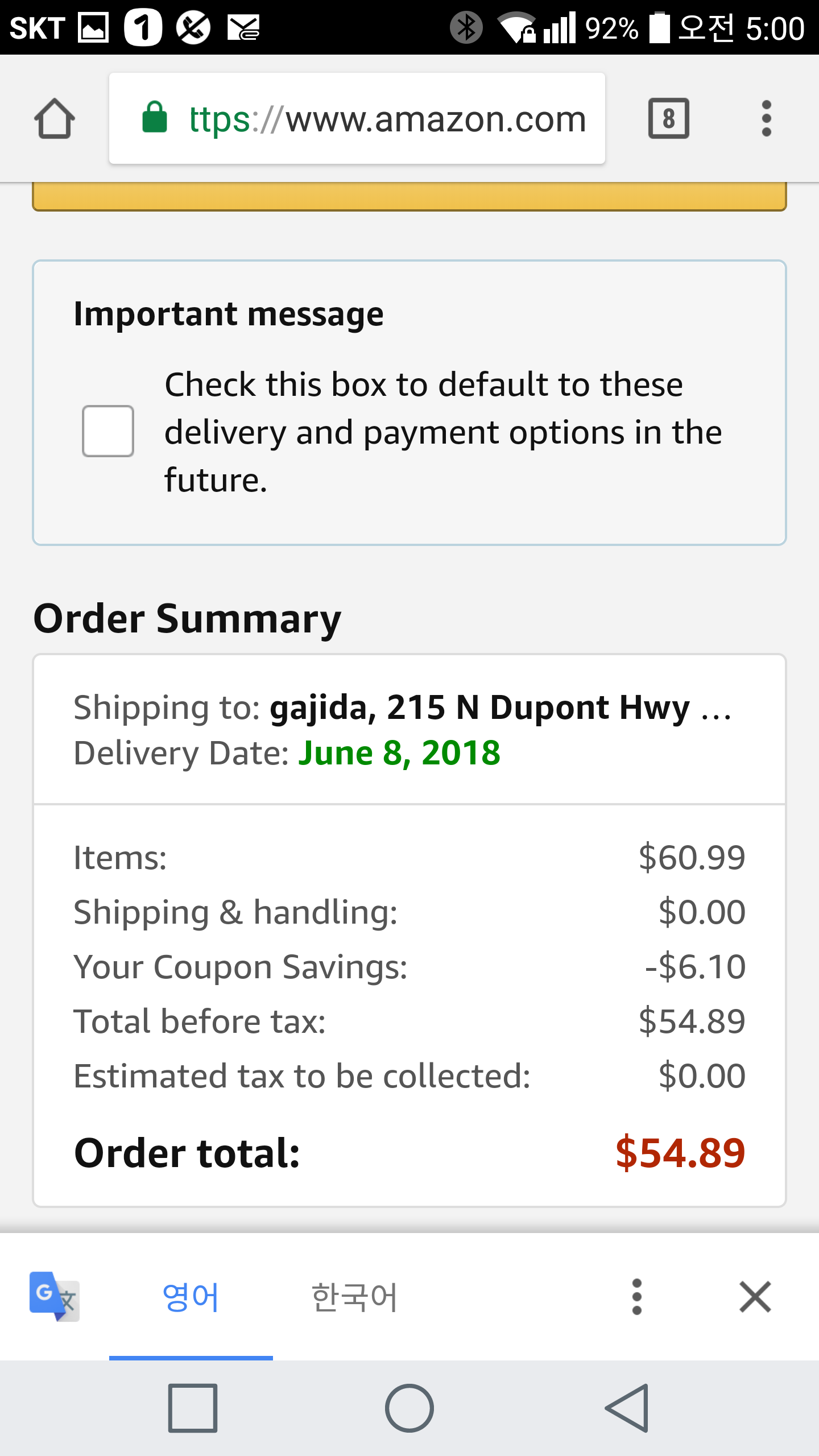Tap the mail notification icon in status bar
Screen dimensions: 819x1456
(243, 27)
